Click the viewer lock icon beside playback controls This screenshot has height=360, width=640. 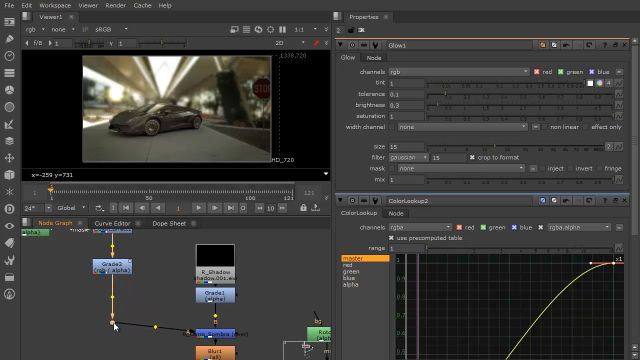pos(303,208)
